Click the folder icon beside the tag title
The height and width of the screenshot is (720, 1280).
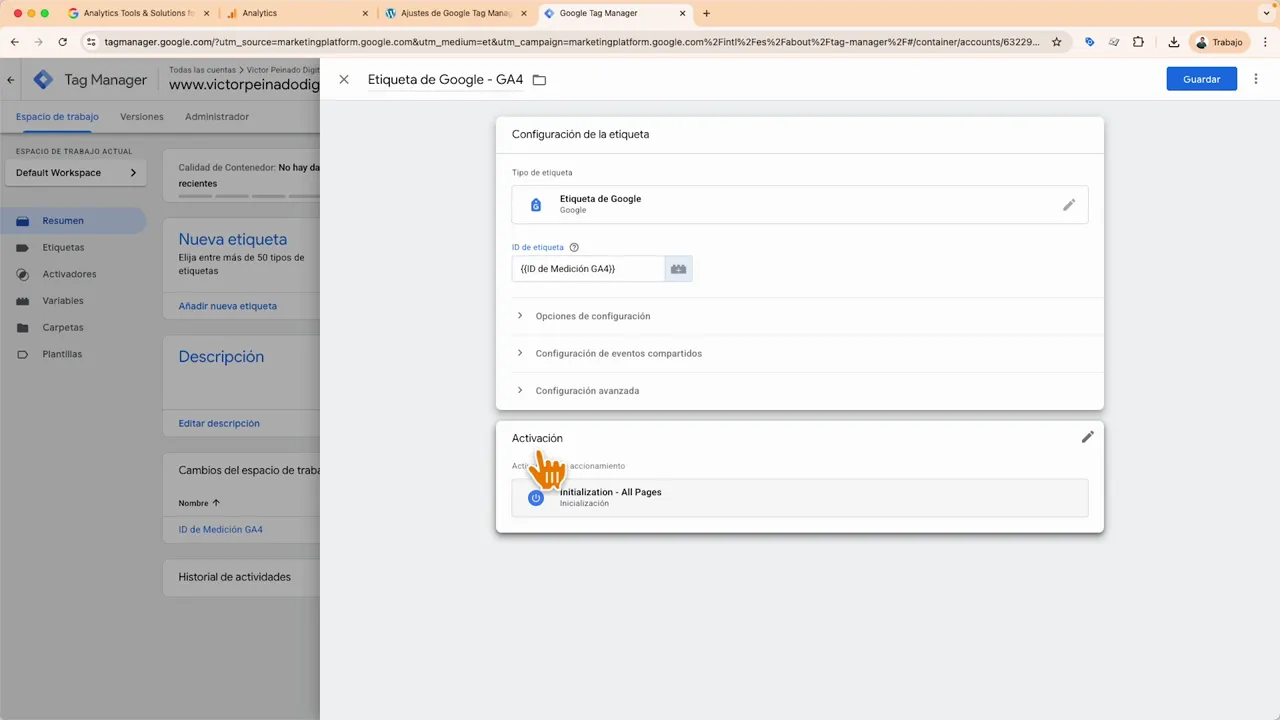[539, 79]
